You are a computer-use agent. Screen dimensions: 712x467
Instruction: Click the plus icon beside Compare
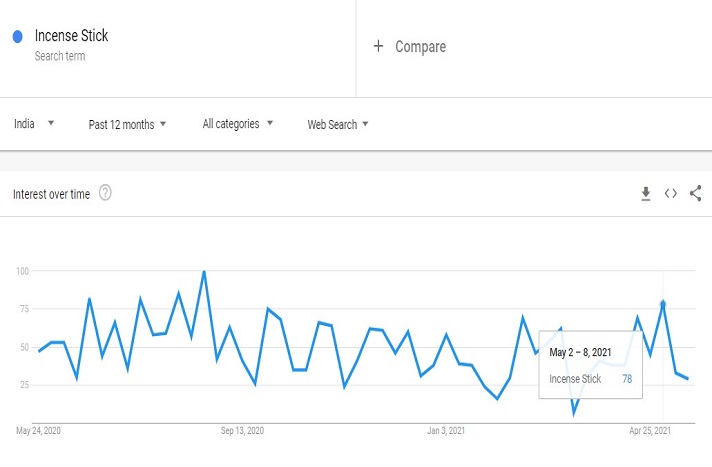click(378, 46)
